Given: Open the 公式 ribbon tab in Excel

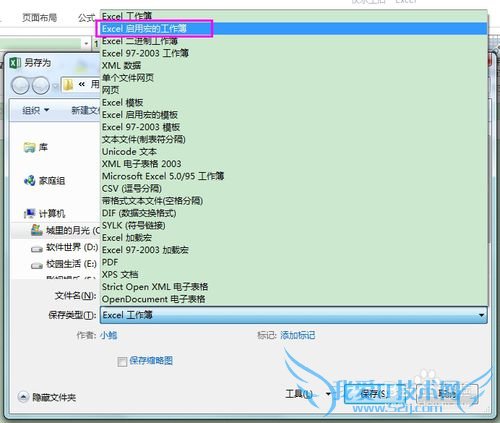Looking at the screenshot, I should click(86, 18).
